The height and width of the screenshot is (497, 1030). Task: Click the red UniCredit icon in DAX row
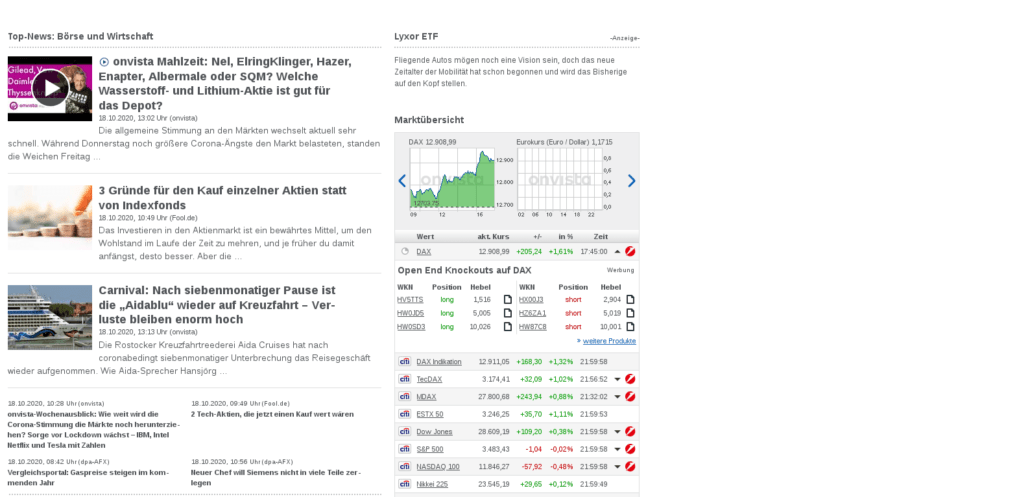click(630, 251)
